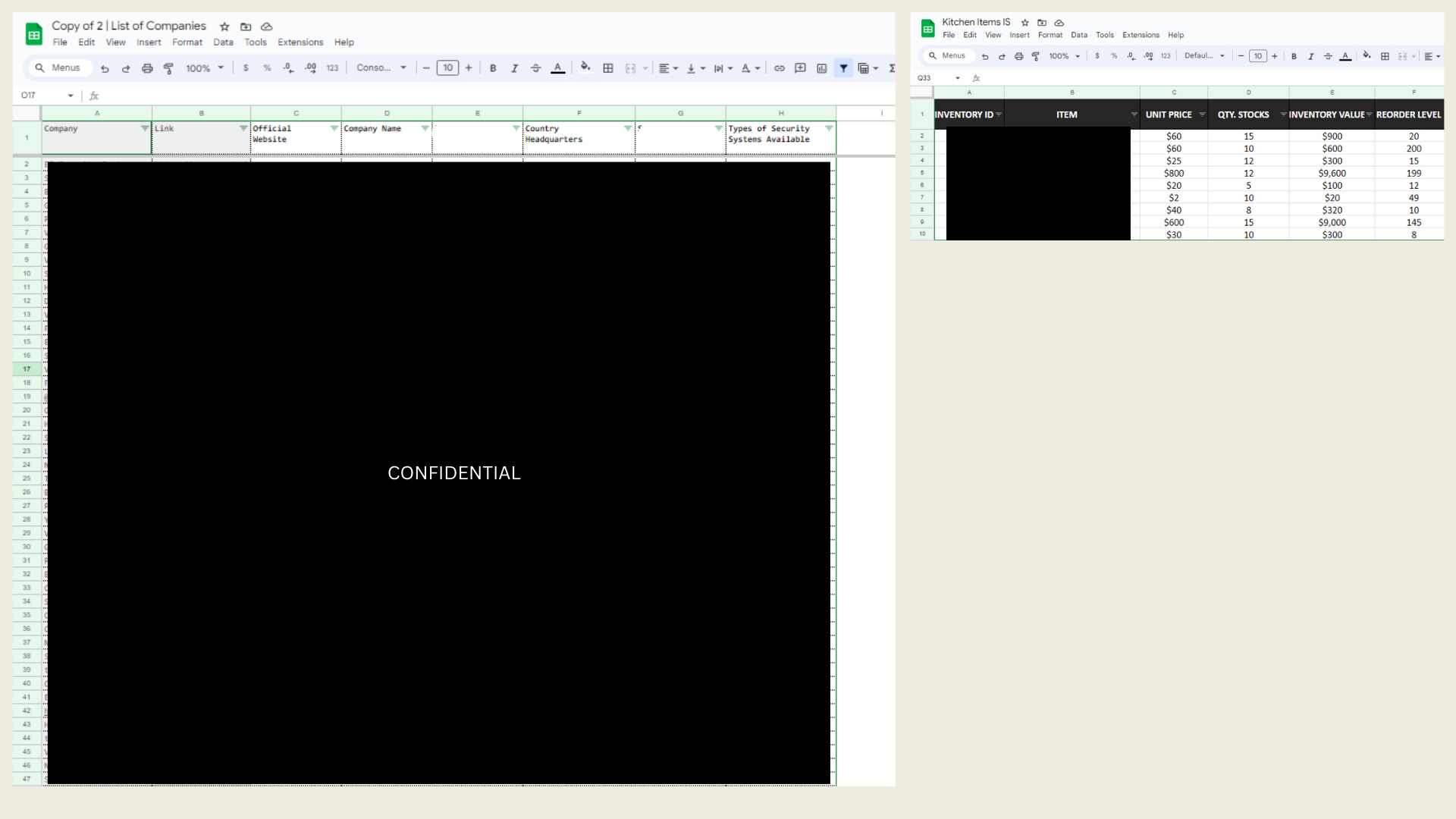Open text color picker in List of Companies
This screenshot has height=819, width=1456.
point(557,68)
